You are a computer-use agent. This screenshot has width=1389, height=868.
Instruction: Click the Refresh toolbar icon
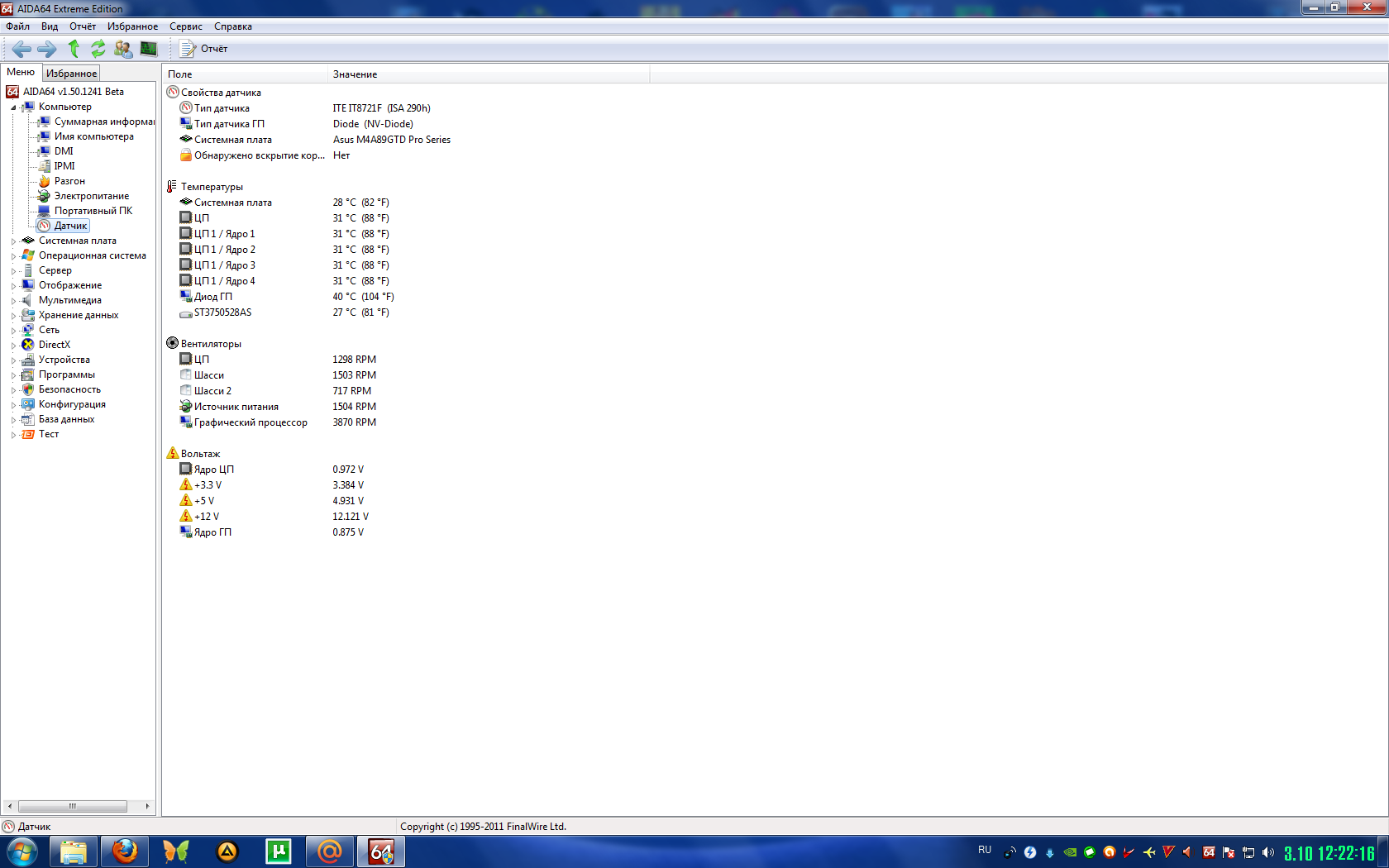click(x=98, y=49)
